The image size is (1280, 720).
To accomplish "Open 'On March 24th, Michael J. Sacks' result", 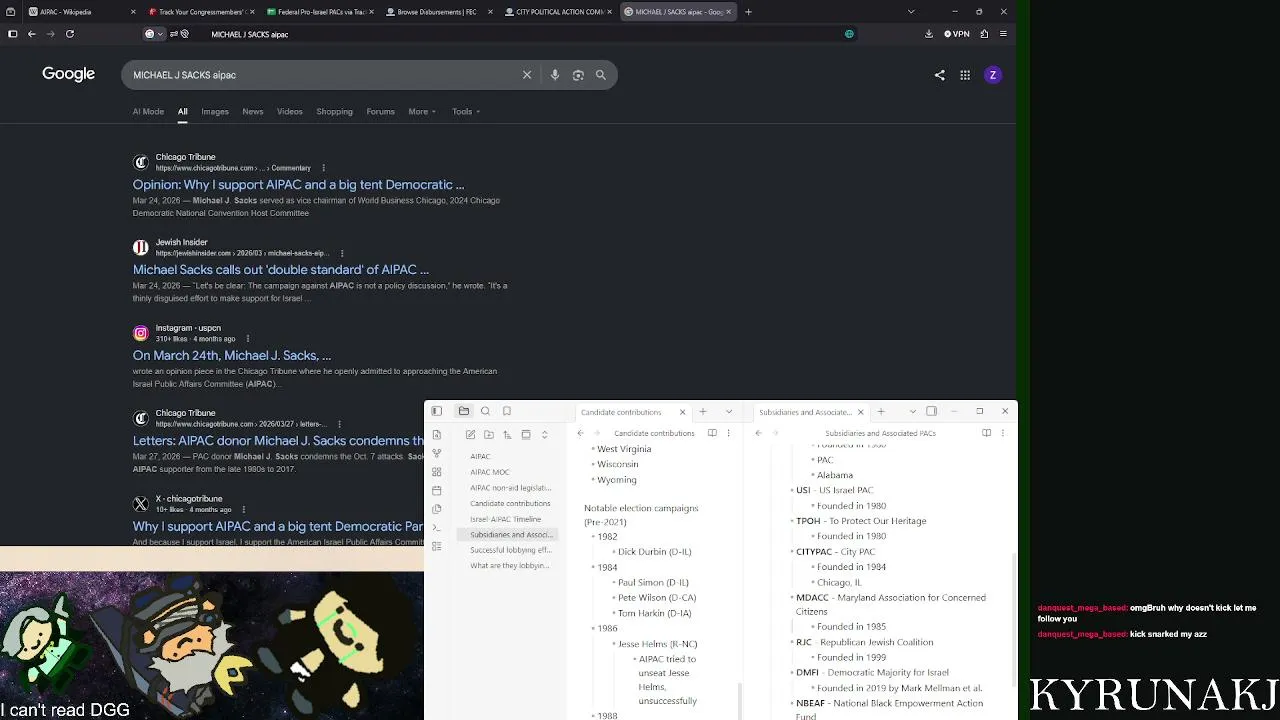I will [x=232, y=355].
